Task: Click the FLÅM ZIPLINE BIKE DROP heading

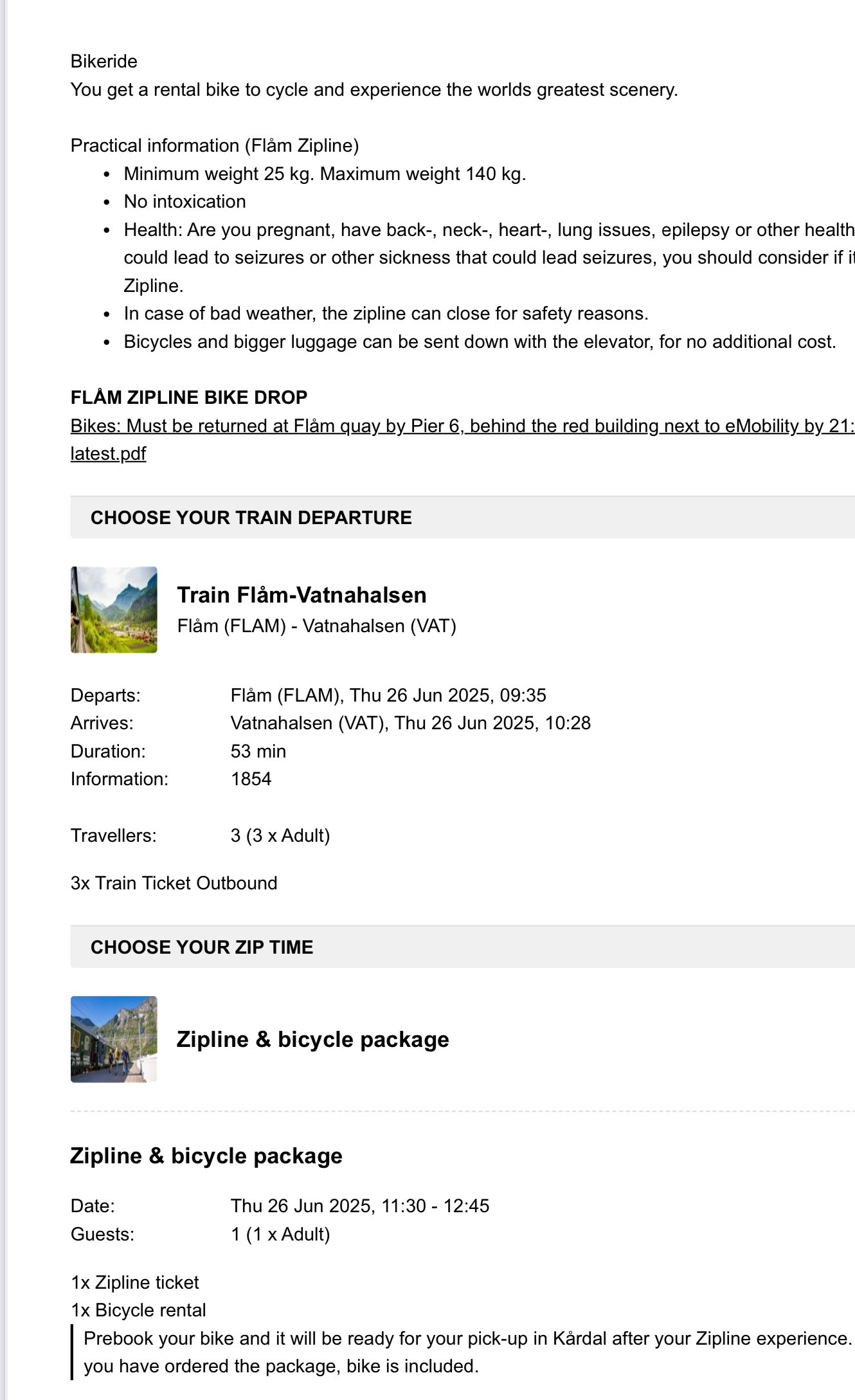Action: (189, 397)
